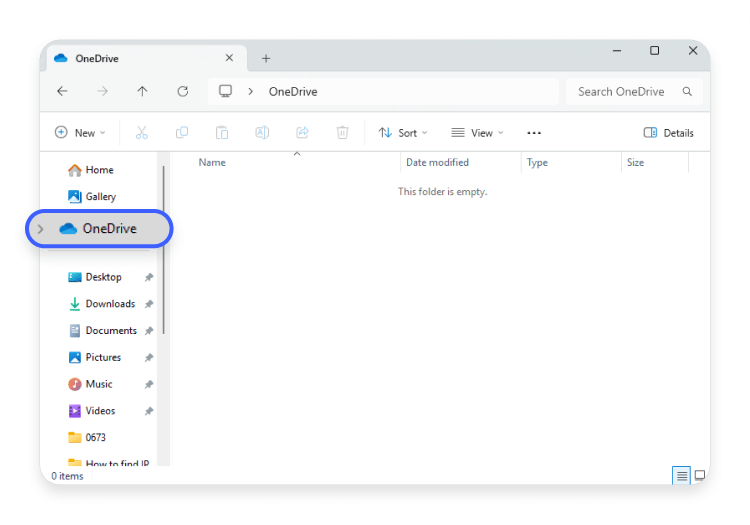The width and height of the screenshot is (750, 525).
Task: Open the See more three-dots menu
Action: 534,133
